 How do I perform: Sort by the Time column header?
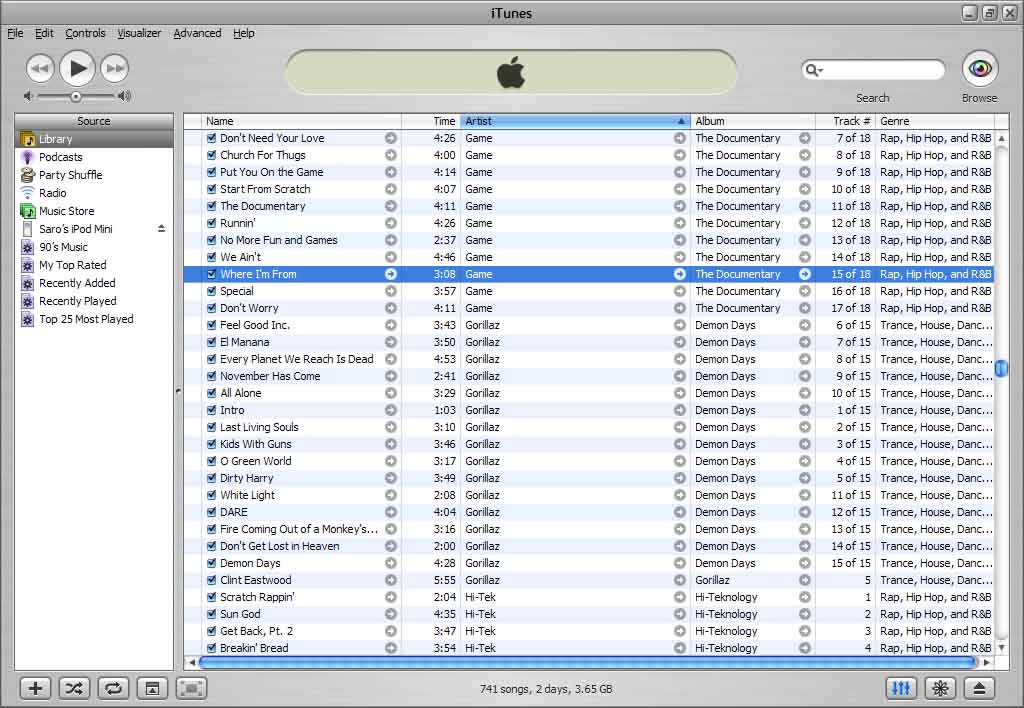431,121
